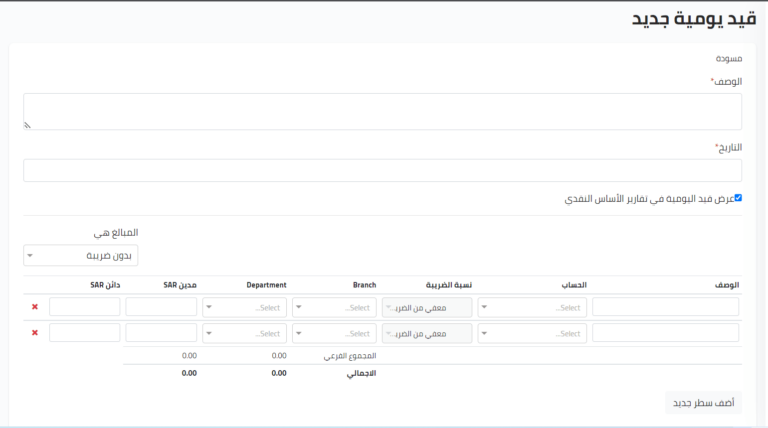Delete the first journal line row
Image resolution: width=768 pixels, height=428 pixels.
coord(35,307)
